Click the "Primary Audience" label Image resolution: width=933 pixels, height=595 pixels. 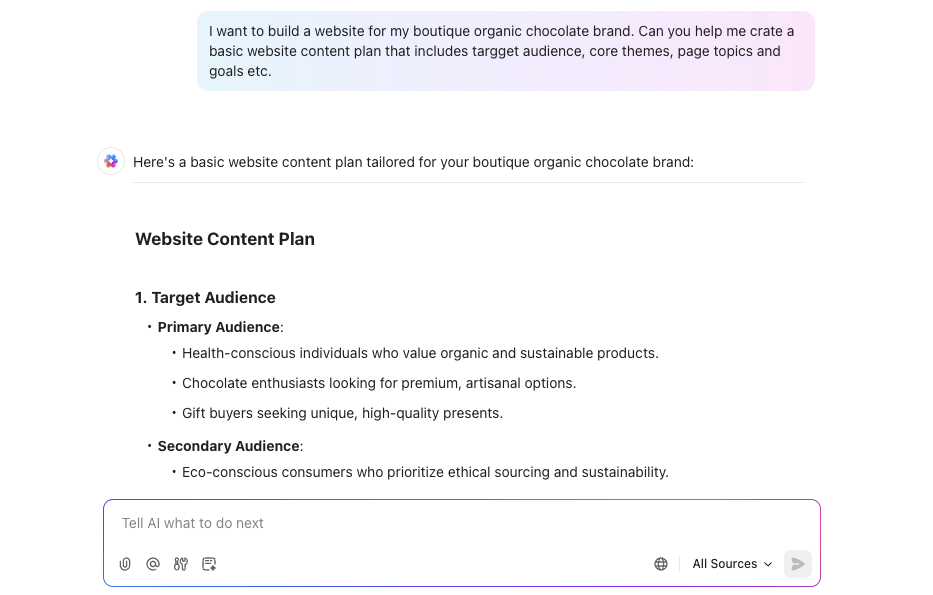219,327
